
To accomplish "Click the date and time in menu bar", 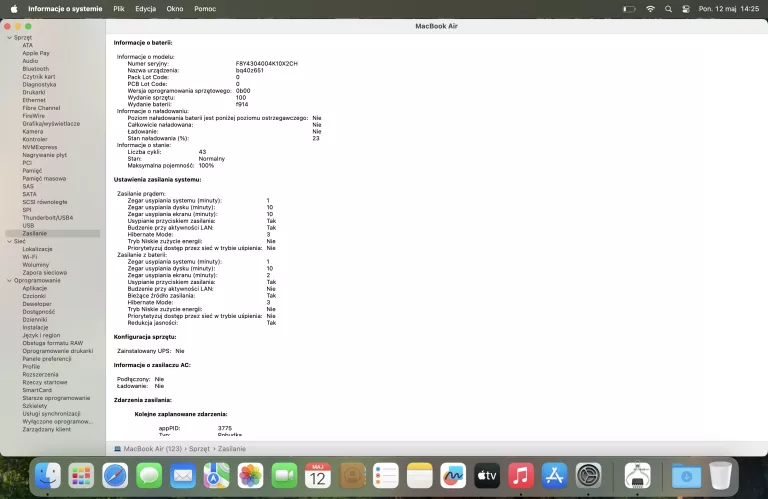I will 729,9.
